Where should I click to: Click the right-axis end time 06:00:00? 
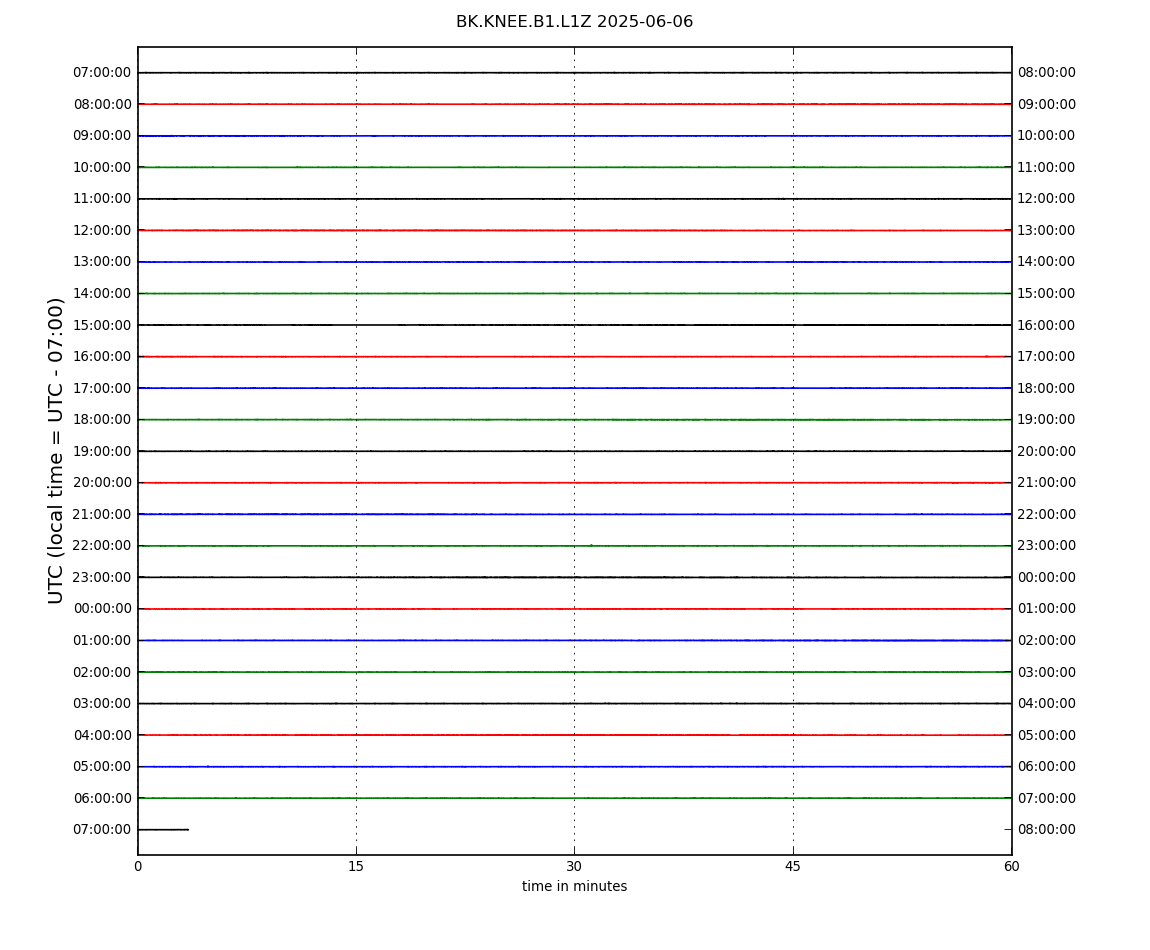1047,767
